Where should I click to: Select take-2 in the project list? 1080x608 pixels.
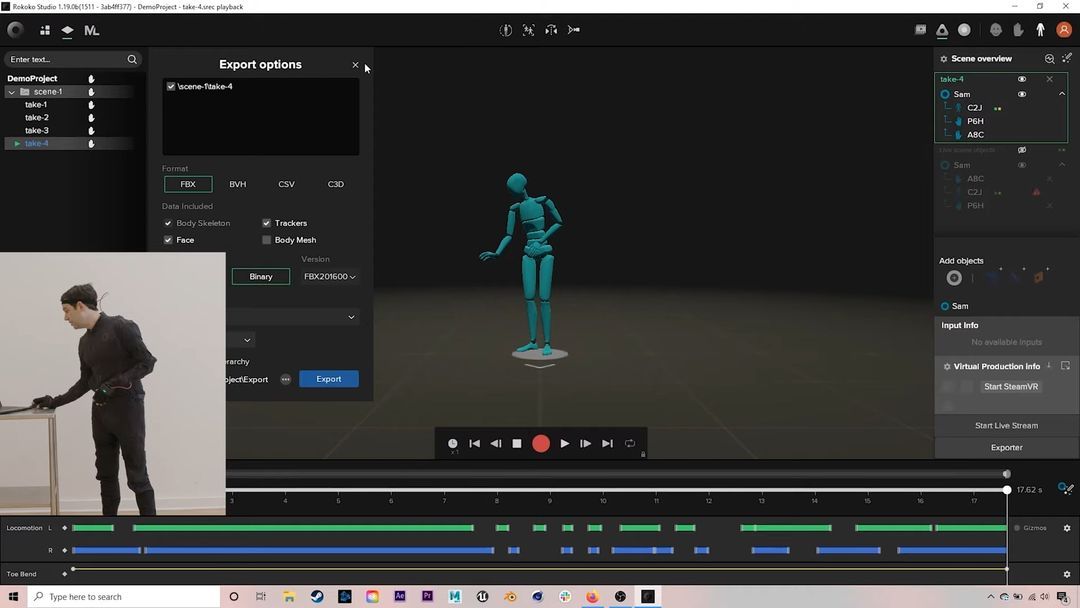36,117
